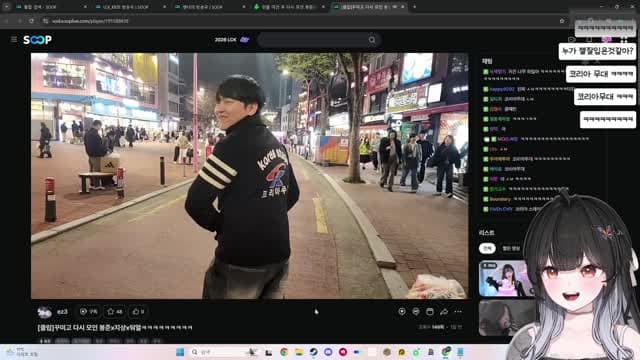This screenshot has width=640, height=360.
Task: Share the video using the arrow icon
Action: [444, 311]
